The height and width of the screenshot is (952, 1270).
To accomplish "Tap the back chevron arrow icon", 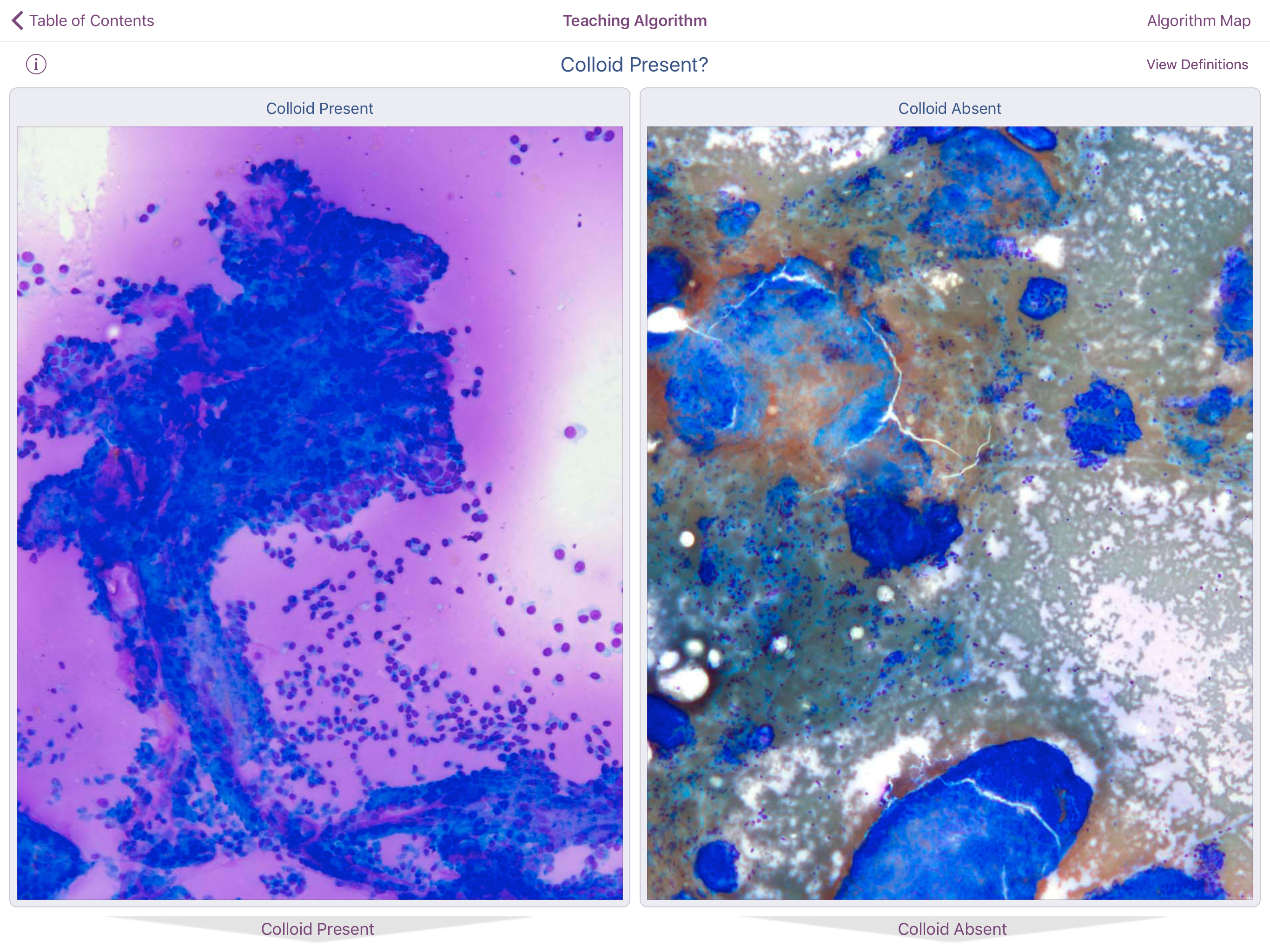I will [x=18, y=20].
